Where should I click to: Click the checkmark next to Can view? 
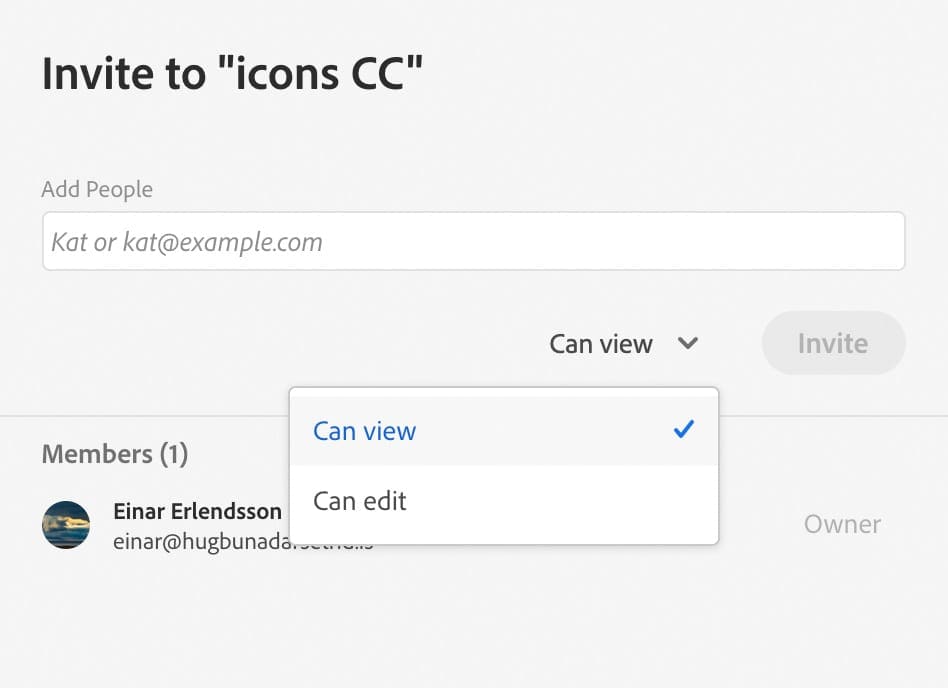pos(684,430)
